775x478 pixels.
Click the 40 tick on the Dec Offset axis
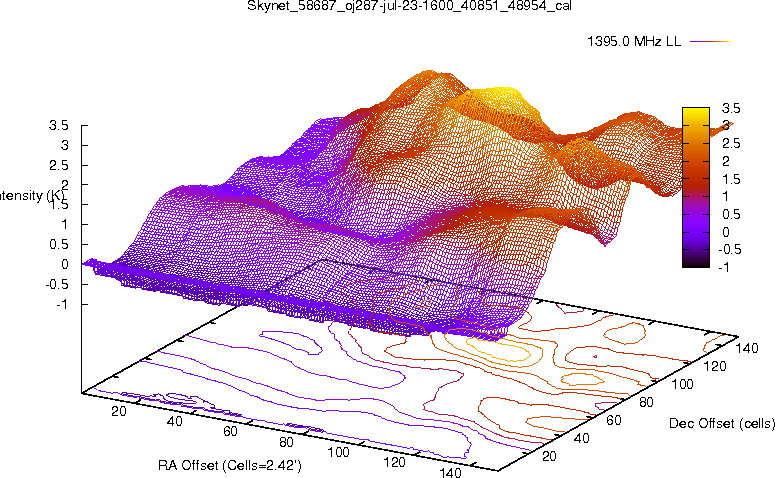click(x=582, y=438)
